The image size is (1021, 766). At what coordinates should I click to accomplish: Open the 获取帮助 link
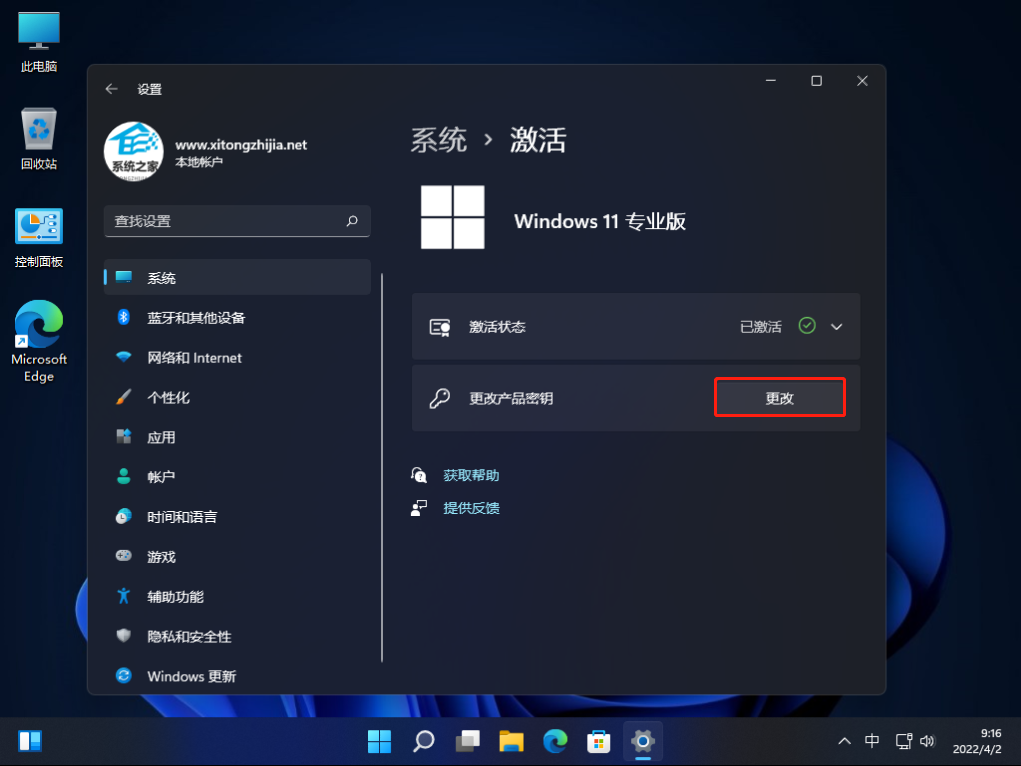471,475
